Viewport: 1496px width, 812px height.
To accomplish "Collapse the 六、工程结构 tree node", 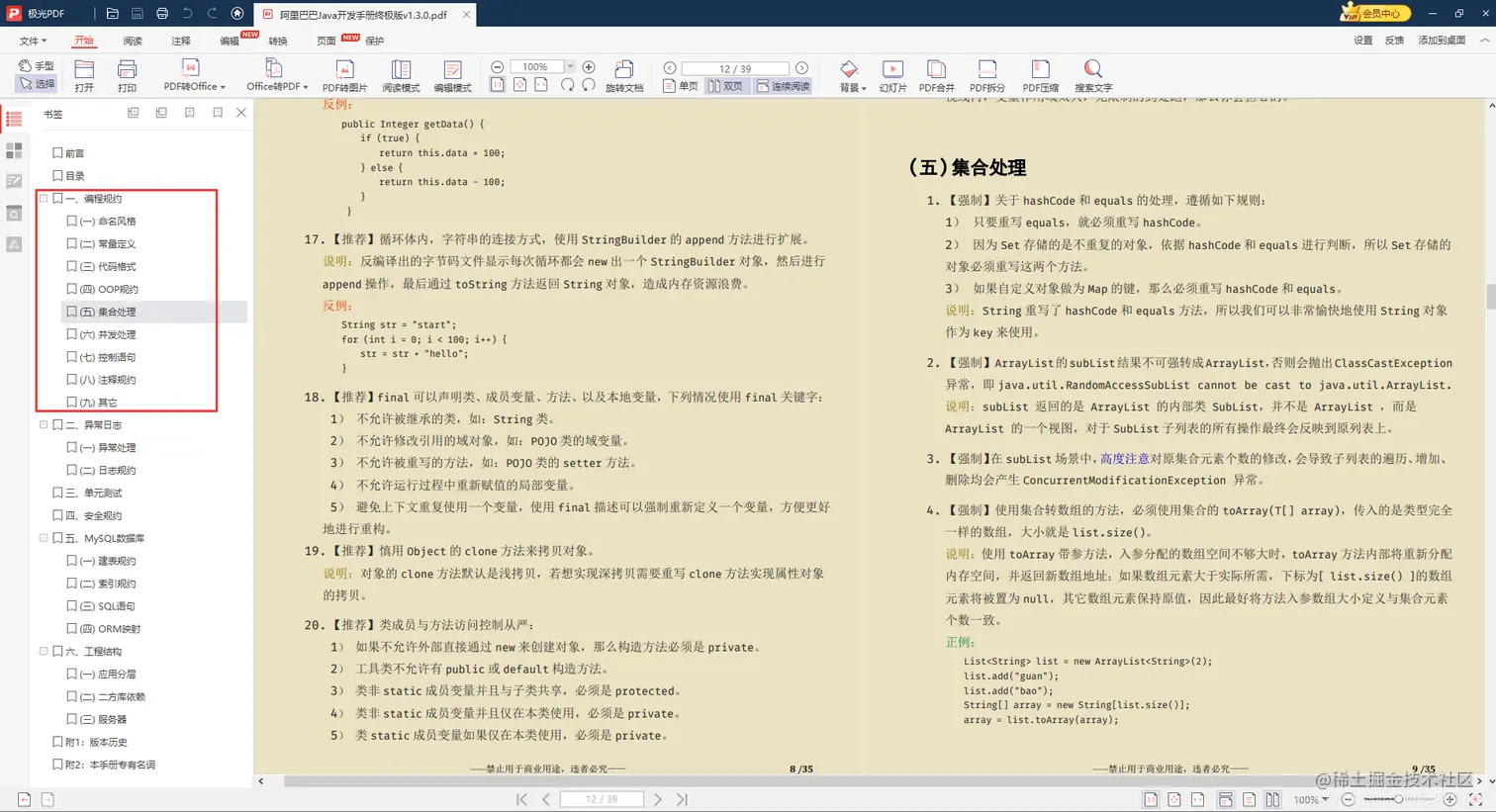I will click(44, 652).
